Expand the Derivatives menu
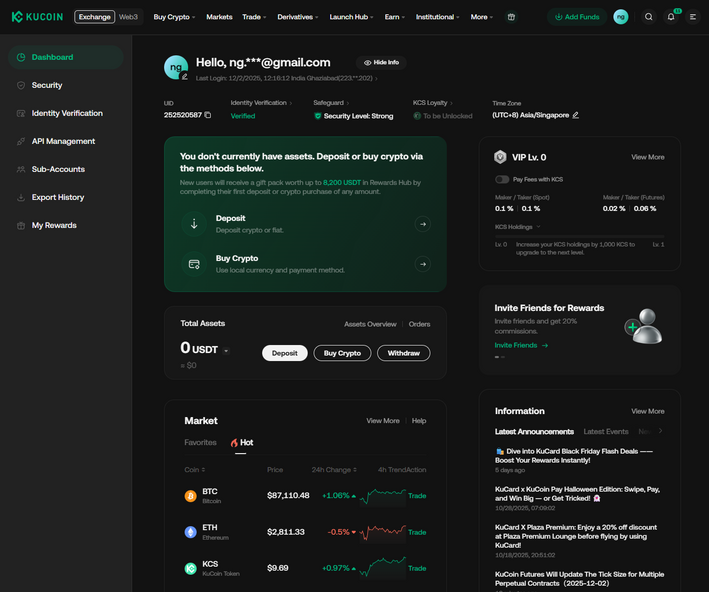The width and height of the screenshot is (709, 592). pyautogui.click(x=298, y=17)
